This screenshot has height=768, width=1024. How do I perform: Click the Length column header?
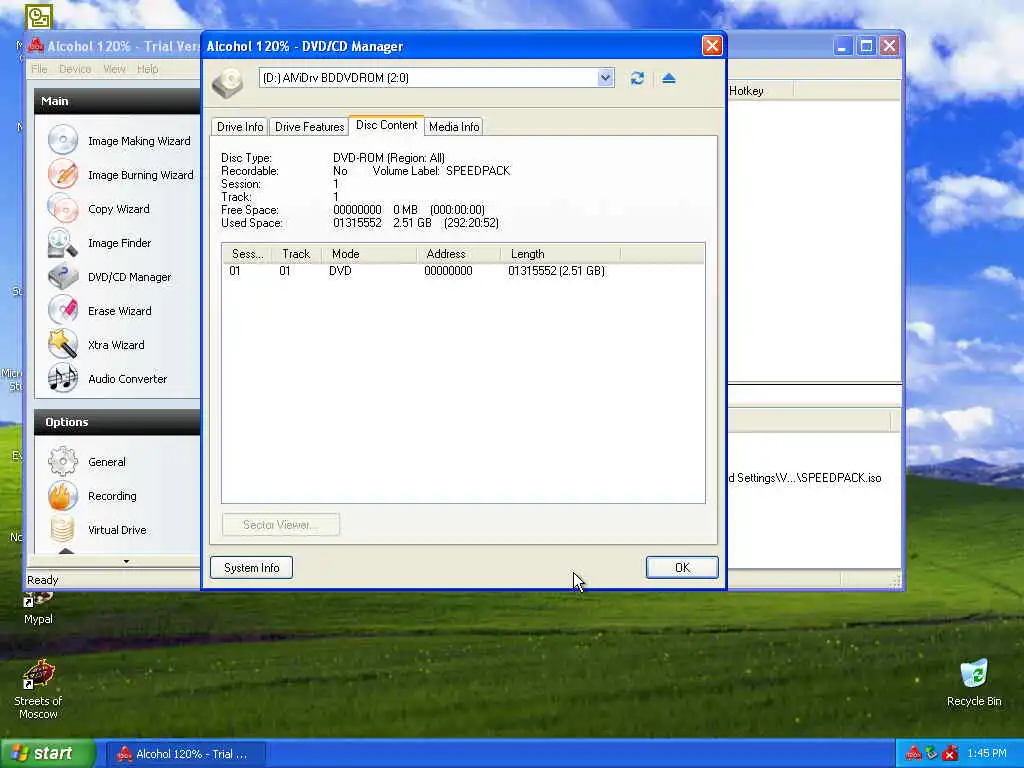[560, 254]
